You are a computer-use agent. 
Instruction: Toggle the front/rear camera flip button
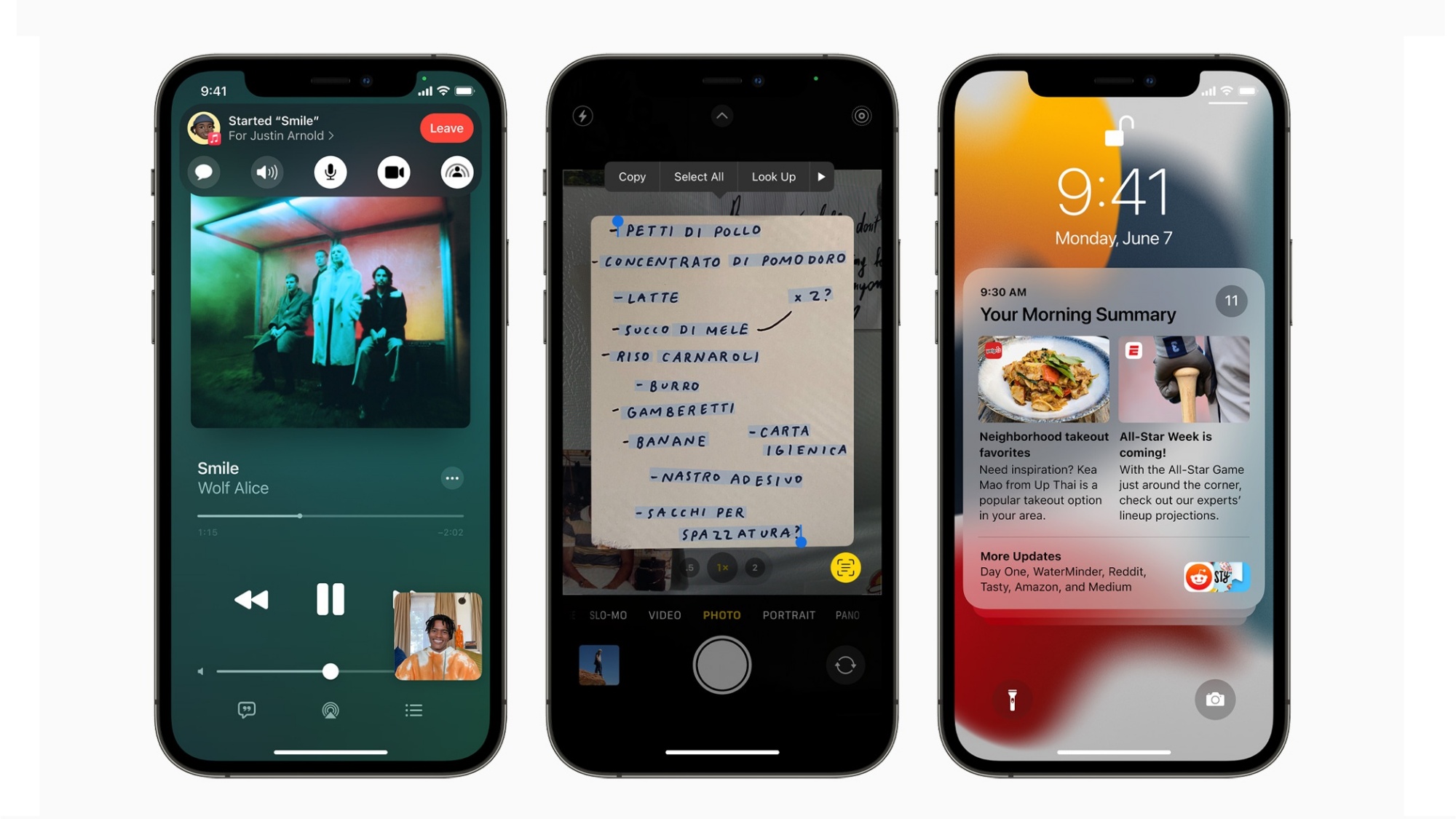(845, 665)
